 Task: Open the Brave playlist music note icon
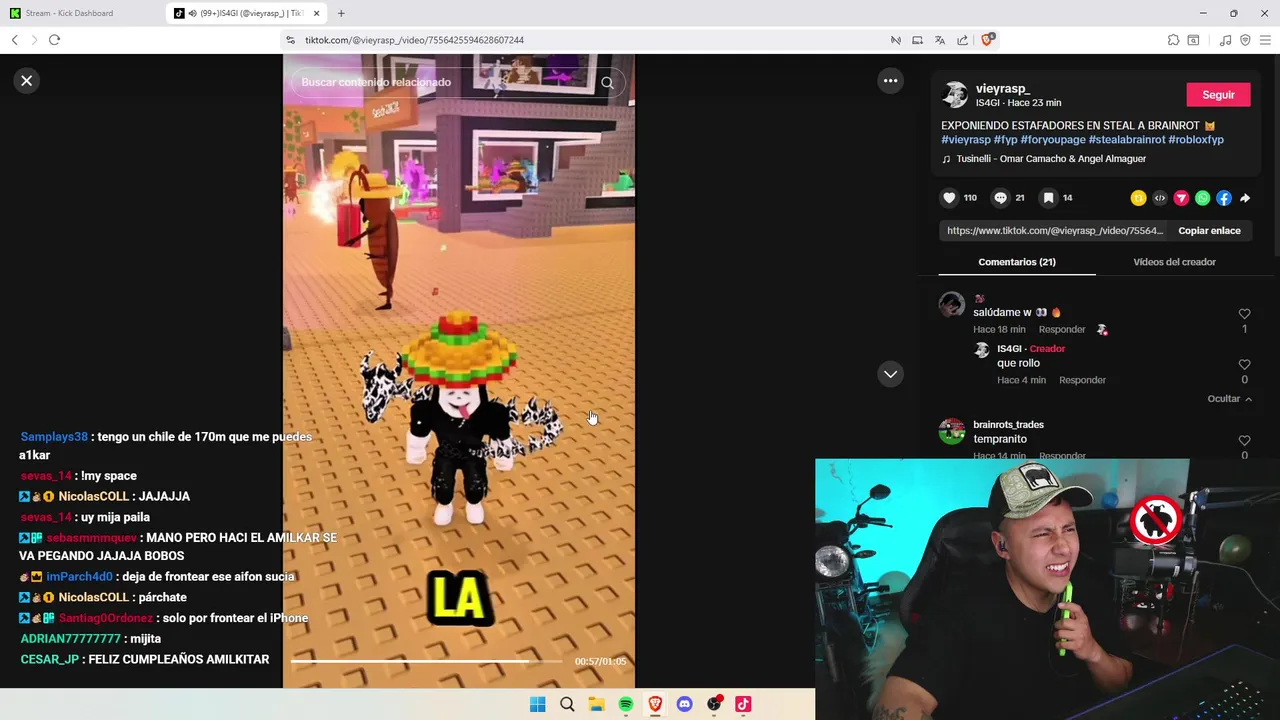click(x=1225, y=40)
